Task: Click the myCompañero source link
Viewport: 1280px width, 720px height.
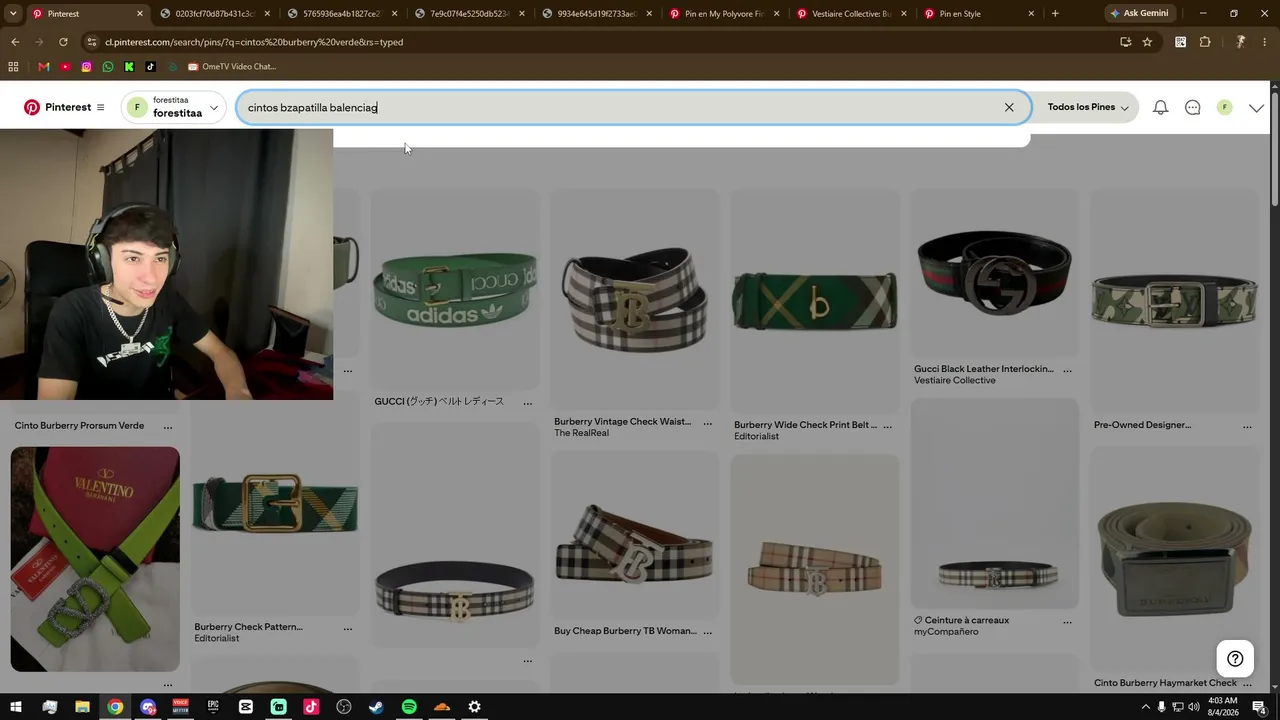Action: point(946,632)
